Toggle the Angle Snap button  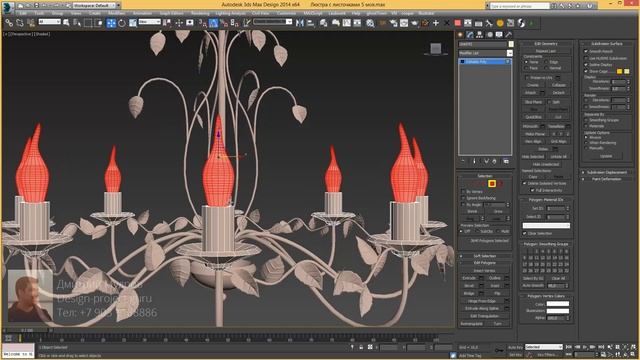pos(213,23)
